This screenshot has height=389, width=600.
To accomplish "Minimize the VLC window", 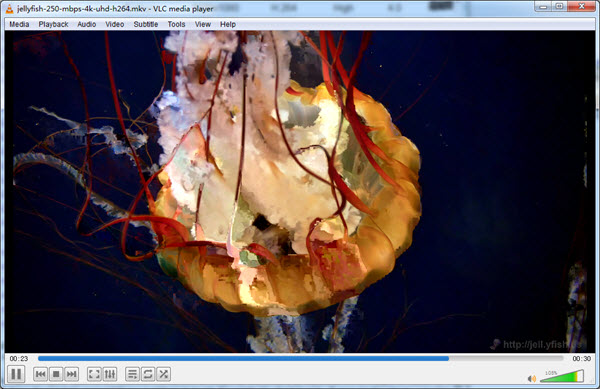I will 543,6.
